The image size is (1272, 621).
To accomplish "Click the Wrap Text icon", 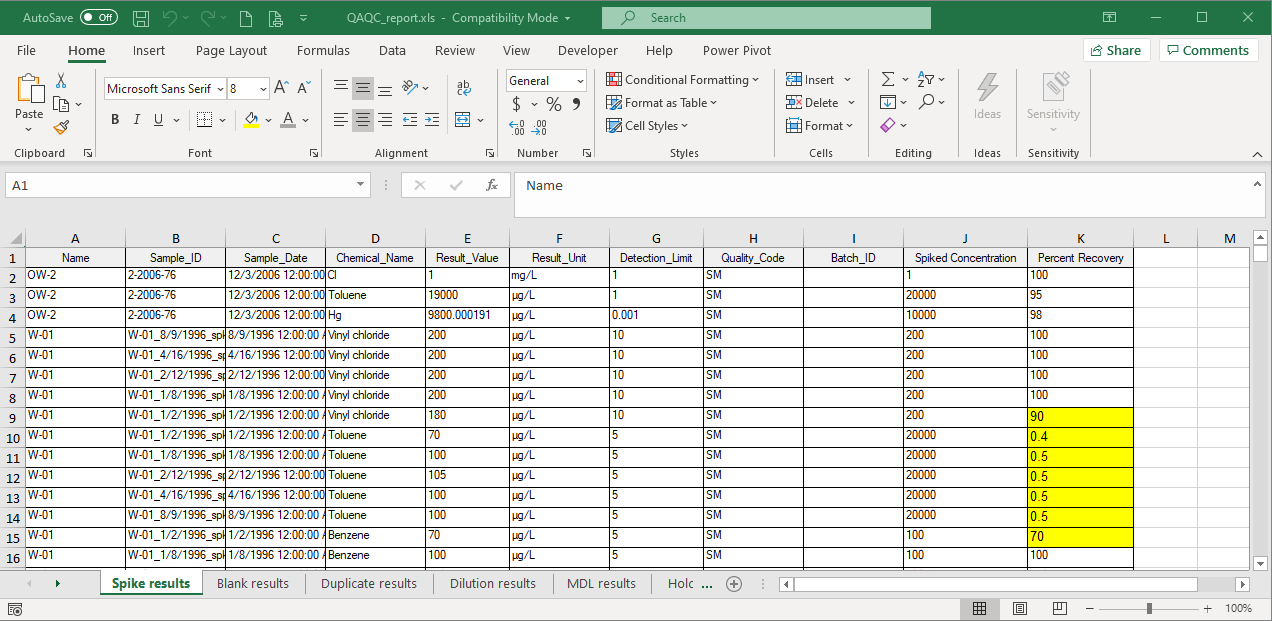I will pos(463,88).
